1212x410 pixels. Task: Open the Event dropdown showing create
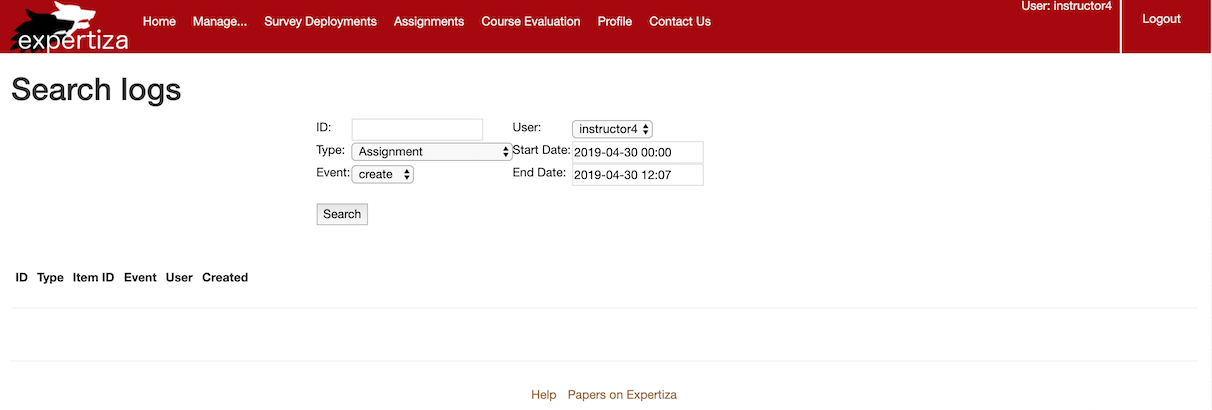pyautogui.click(x=382, y=174)
